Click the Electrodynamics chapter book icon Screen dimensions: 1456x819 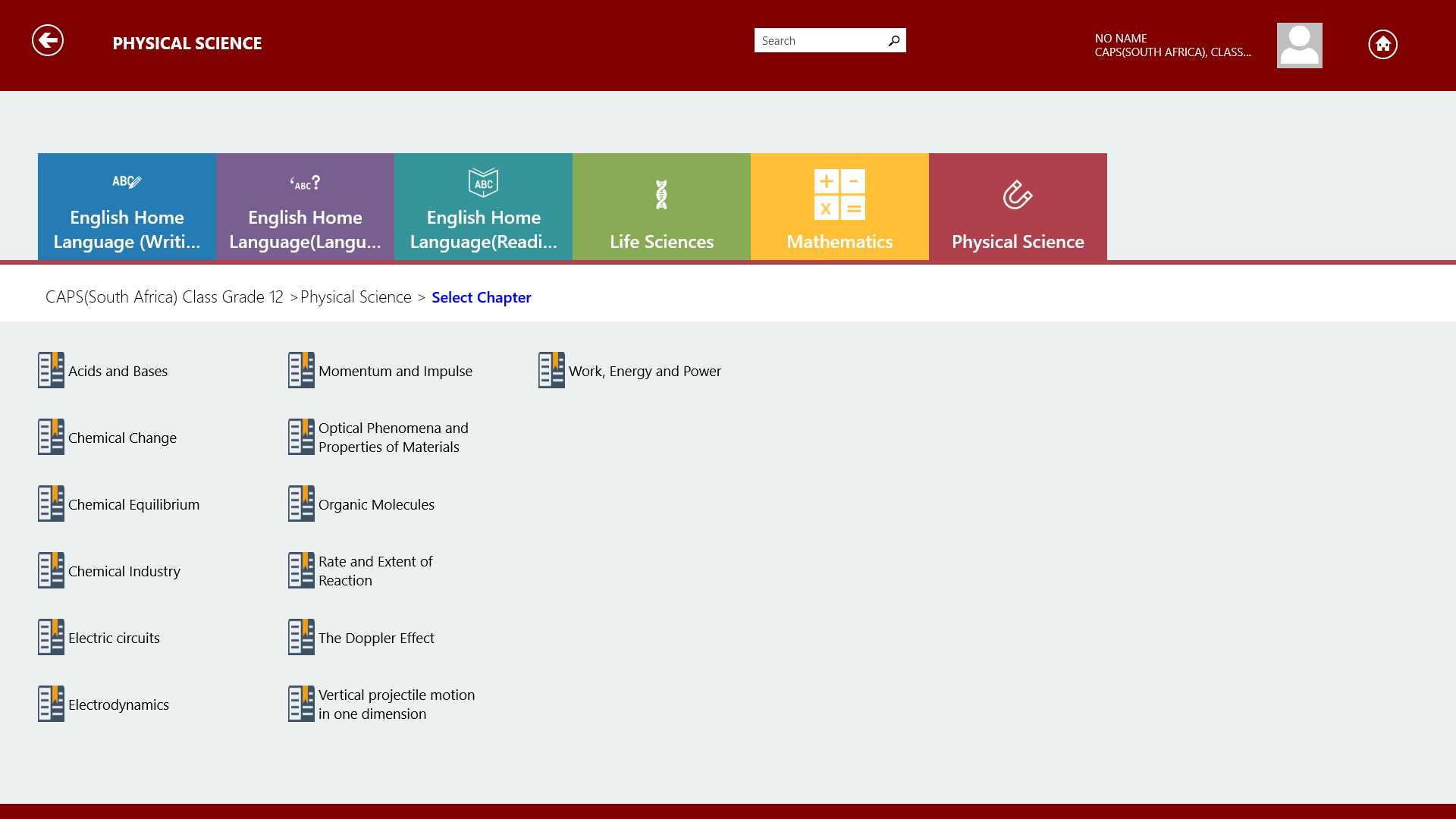coord(51,704)
